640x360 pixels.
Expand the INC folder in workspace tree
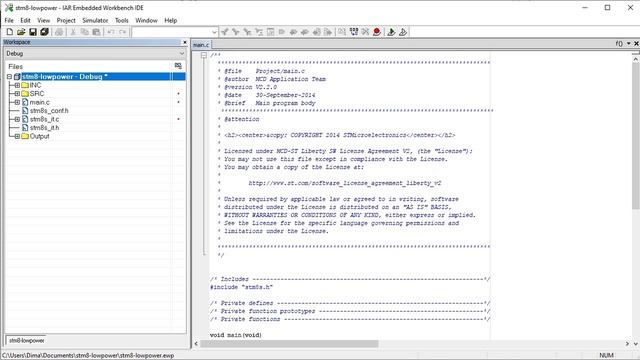click(x=17, y=85)
